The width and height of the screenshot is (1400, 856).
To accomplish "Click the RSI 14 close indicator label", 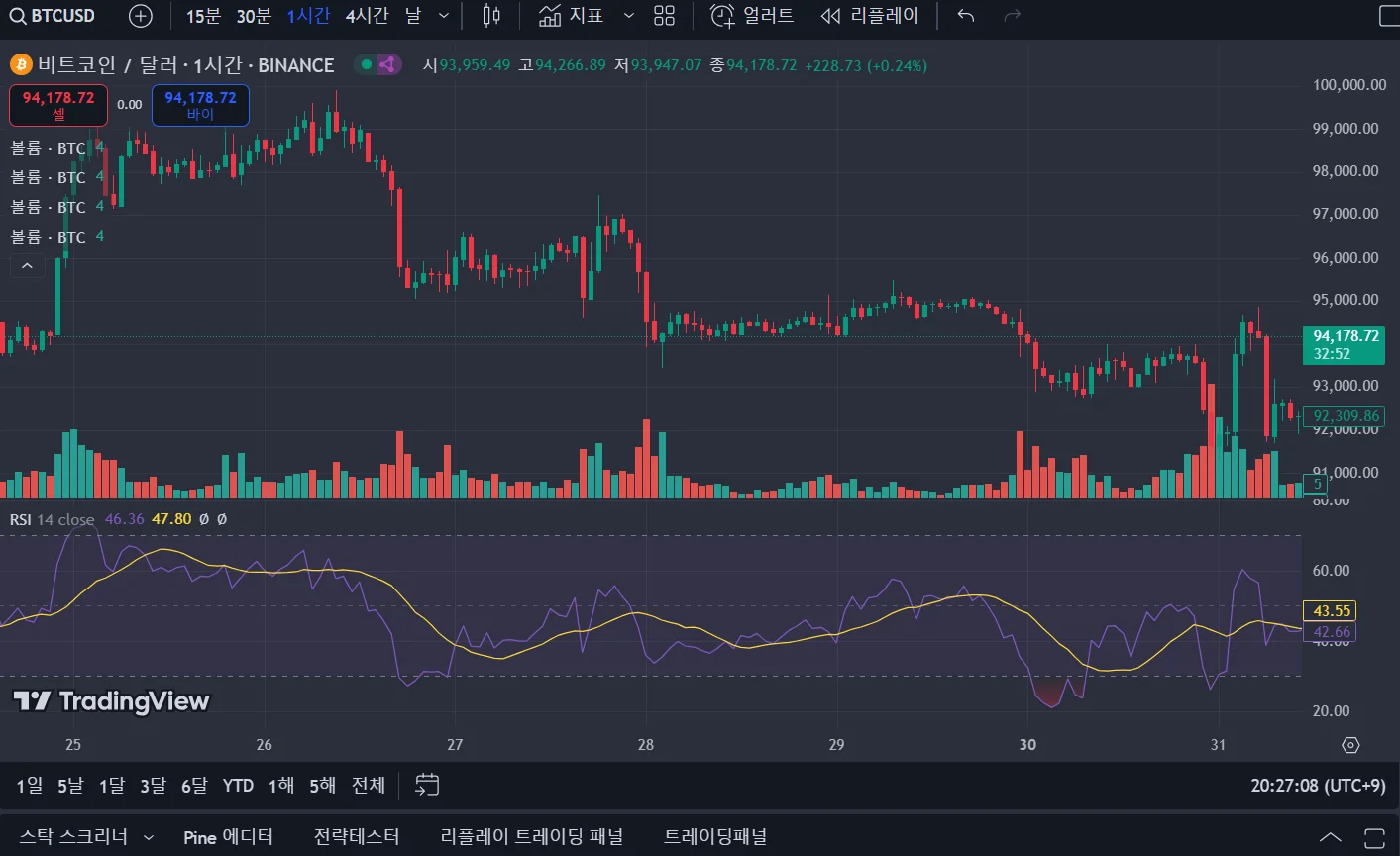I will (53, 519).
